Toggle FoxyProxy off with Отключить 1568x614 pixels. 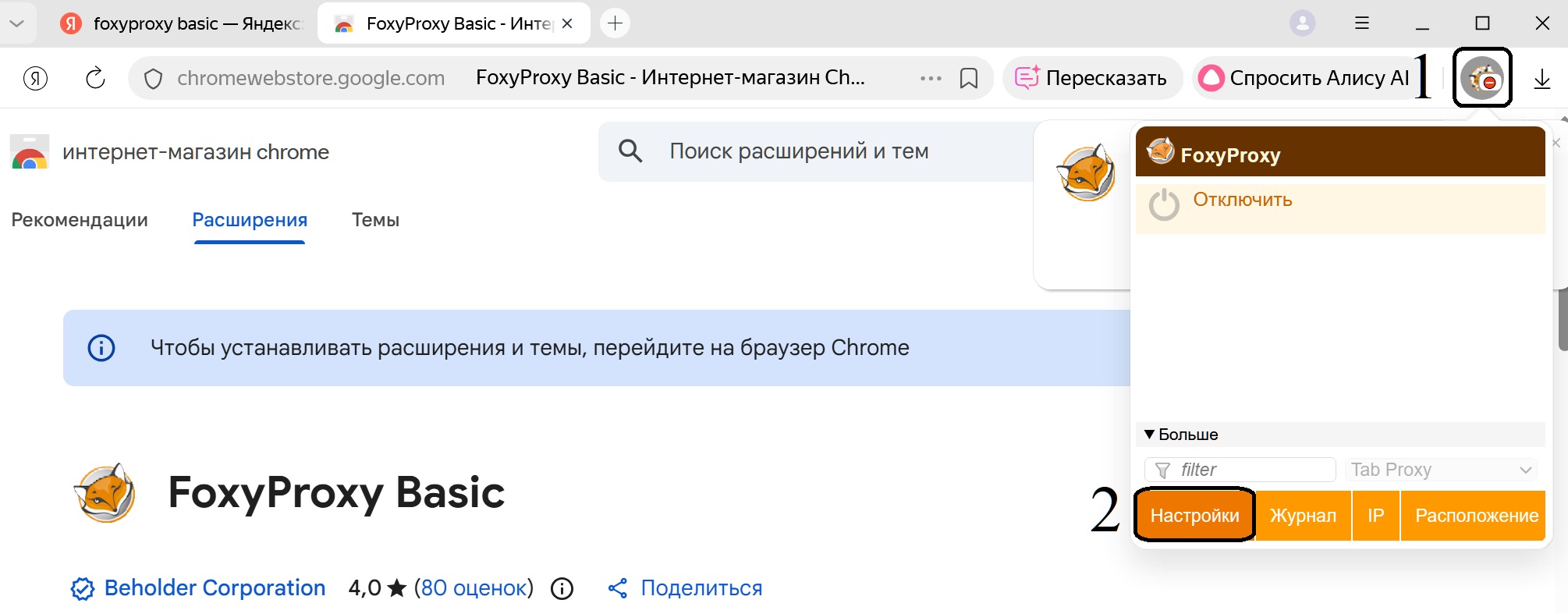[x=1242, y=201]
